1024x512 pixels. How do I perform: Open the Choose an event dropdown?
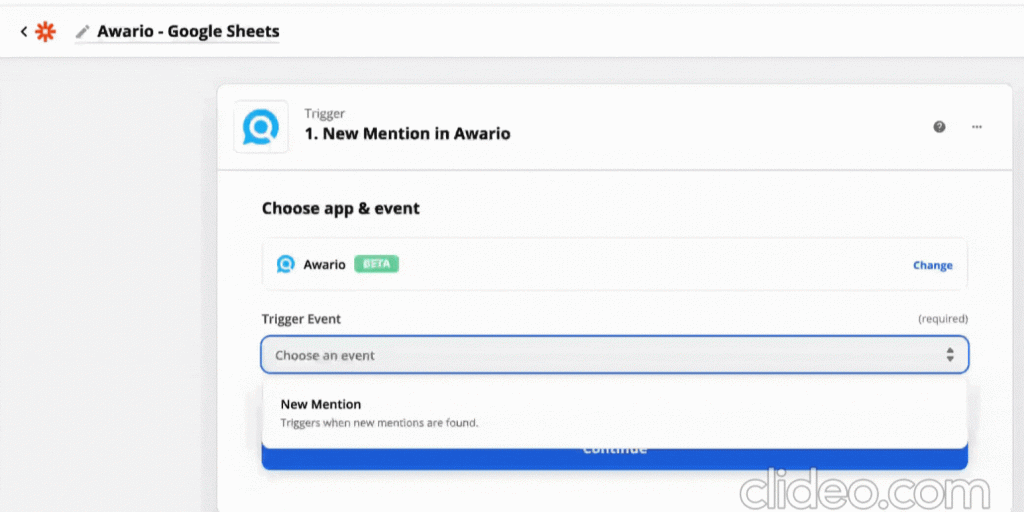615,355
